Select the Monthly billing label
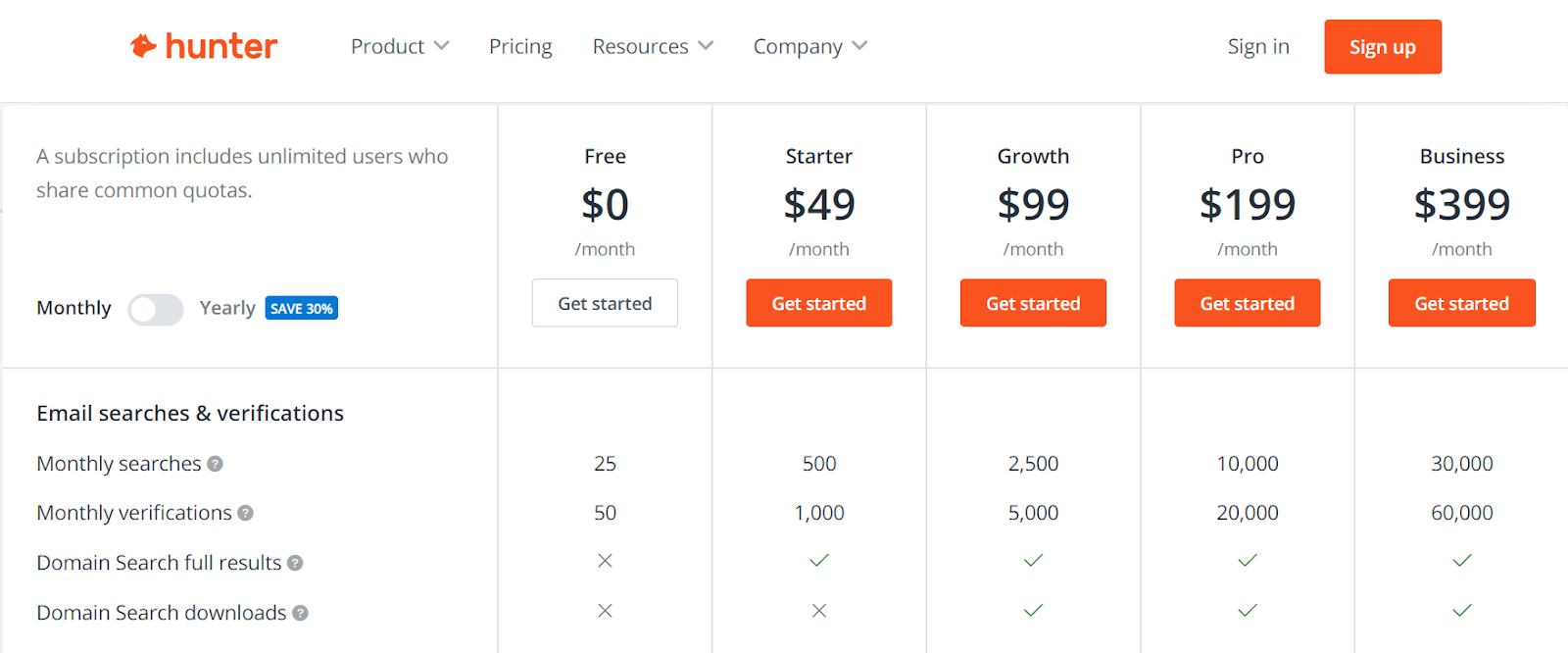 point(73,308)
